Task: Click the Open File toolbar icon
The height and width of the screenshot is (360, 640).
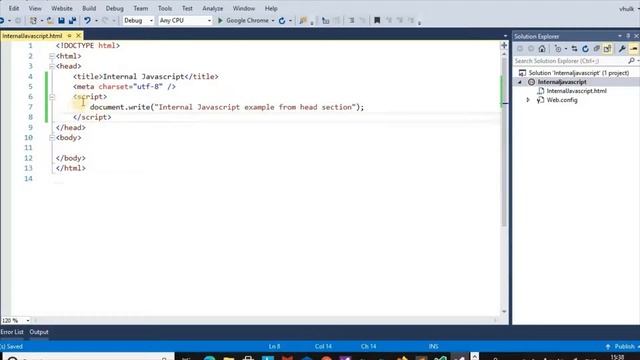Action: (50, 20)
